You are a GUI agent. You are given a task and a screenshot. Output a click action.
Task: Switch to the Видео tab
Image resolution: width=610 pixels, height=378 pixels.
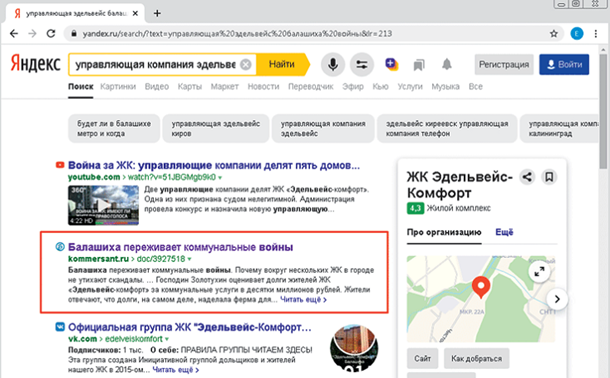(157, 87)
